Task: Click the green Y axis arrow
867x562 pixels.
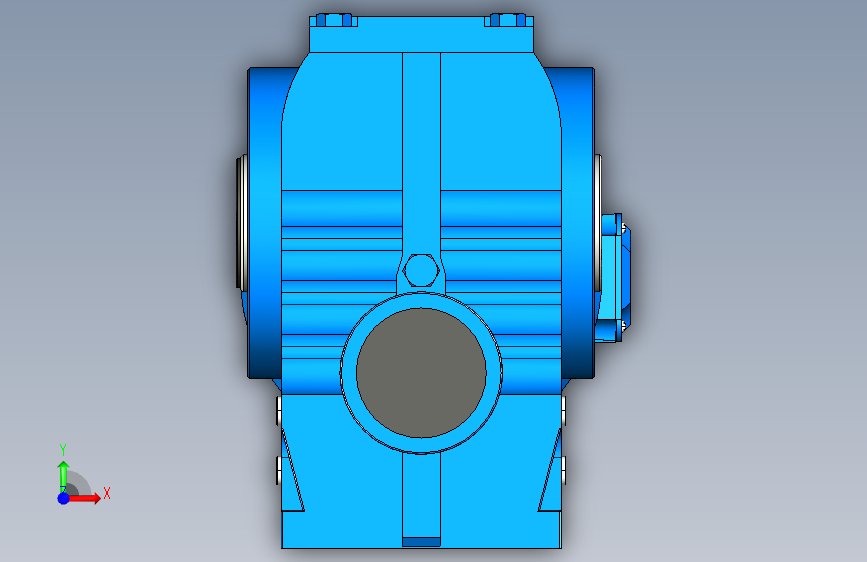Action: 63,477
